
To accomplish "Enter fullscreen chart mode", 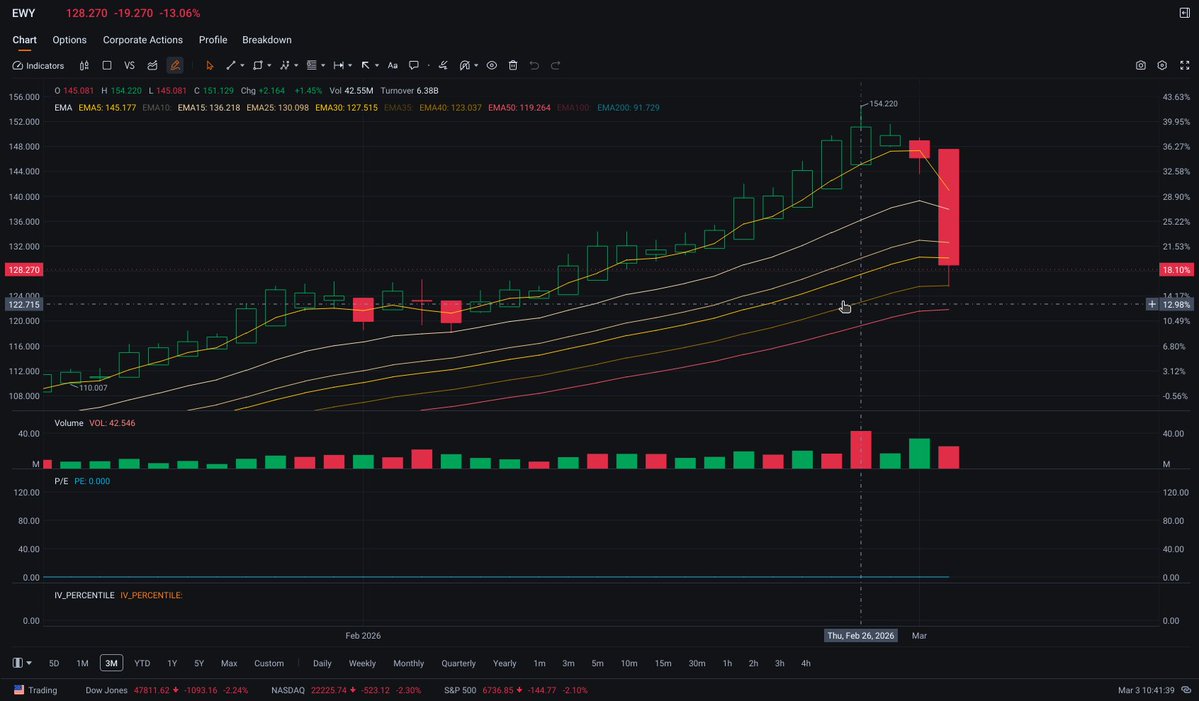I will (x=1184, y=66).
